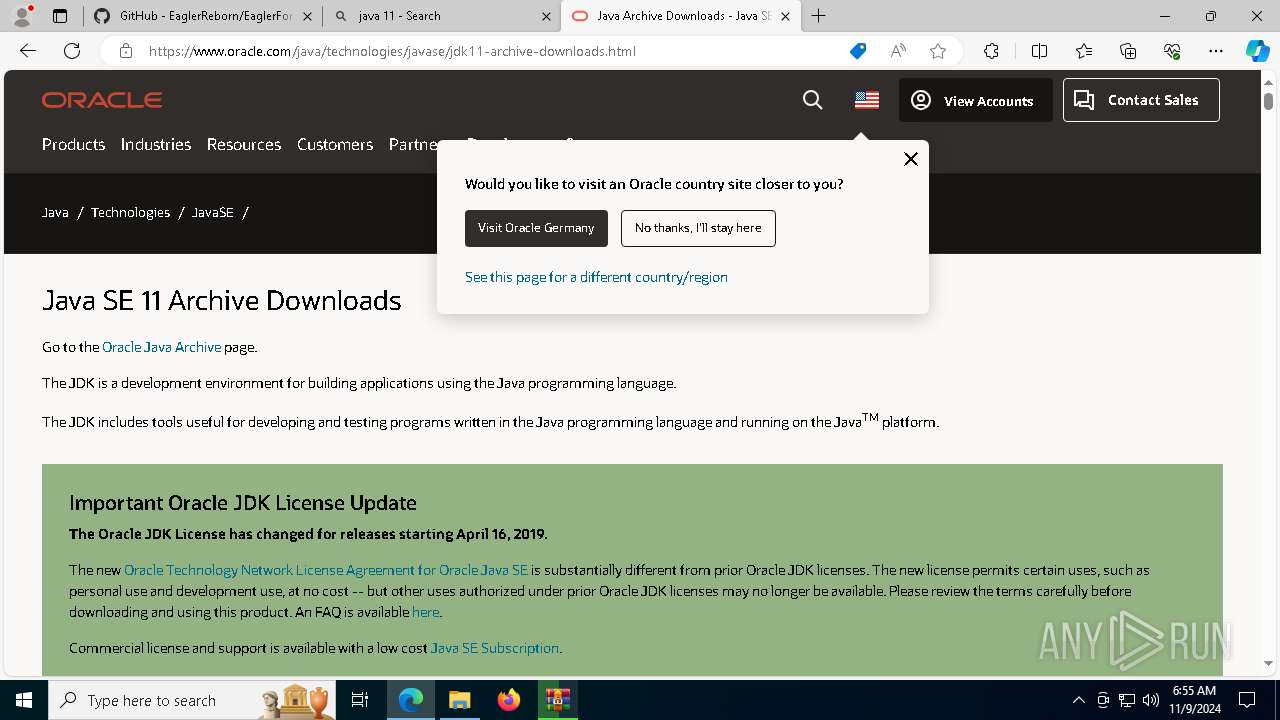Click Contact Sales button
This screenshot has width=1280, height=720.
coord(1141,100)
